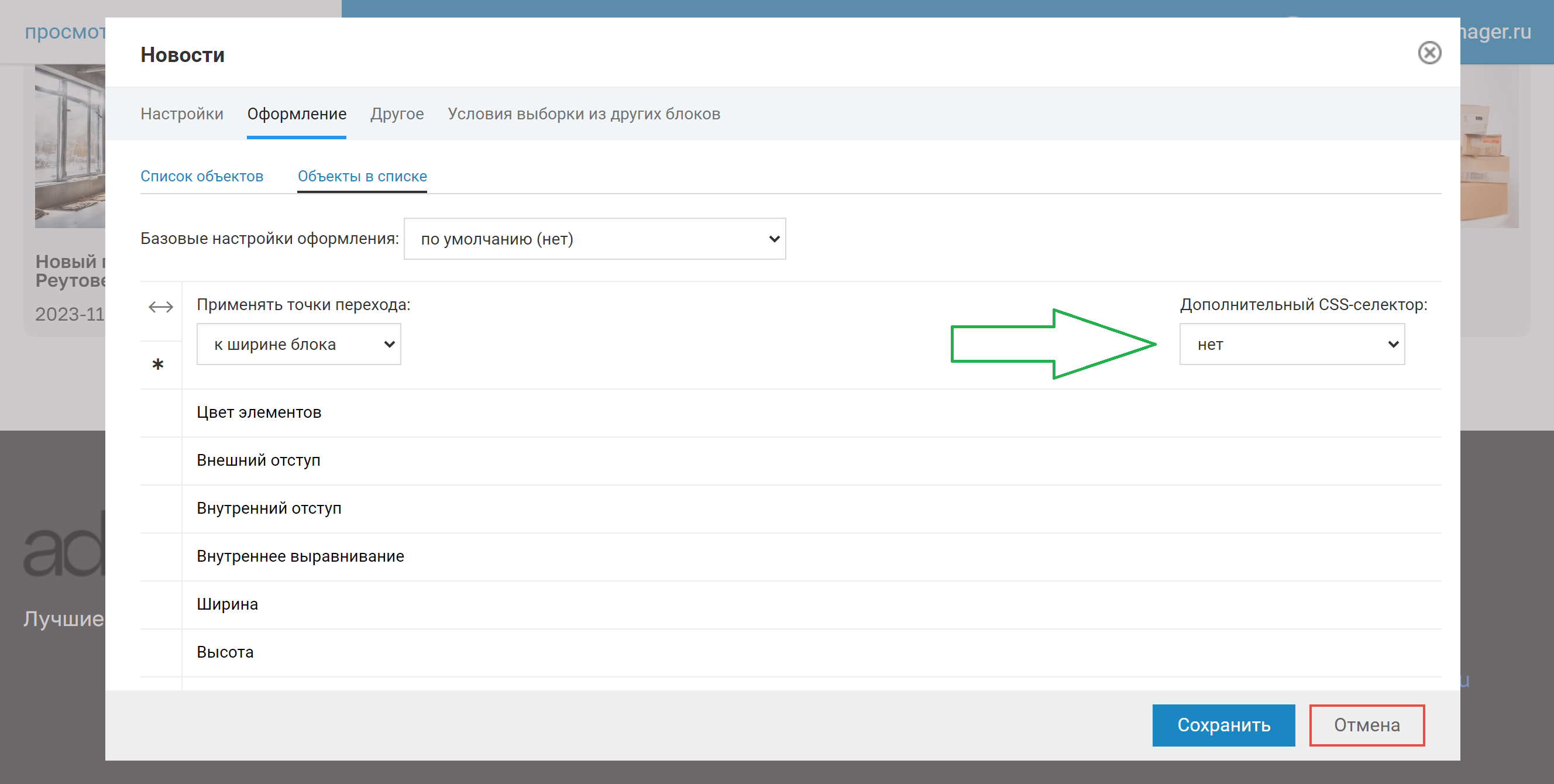
Task: Expand the Внутреннее выравнивание section
Action: coord(300,556)
